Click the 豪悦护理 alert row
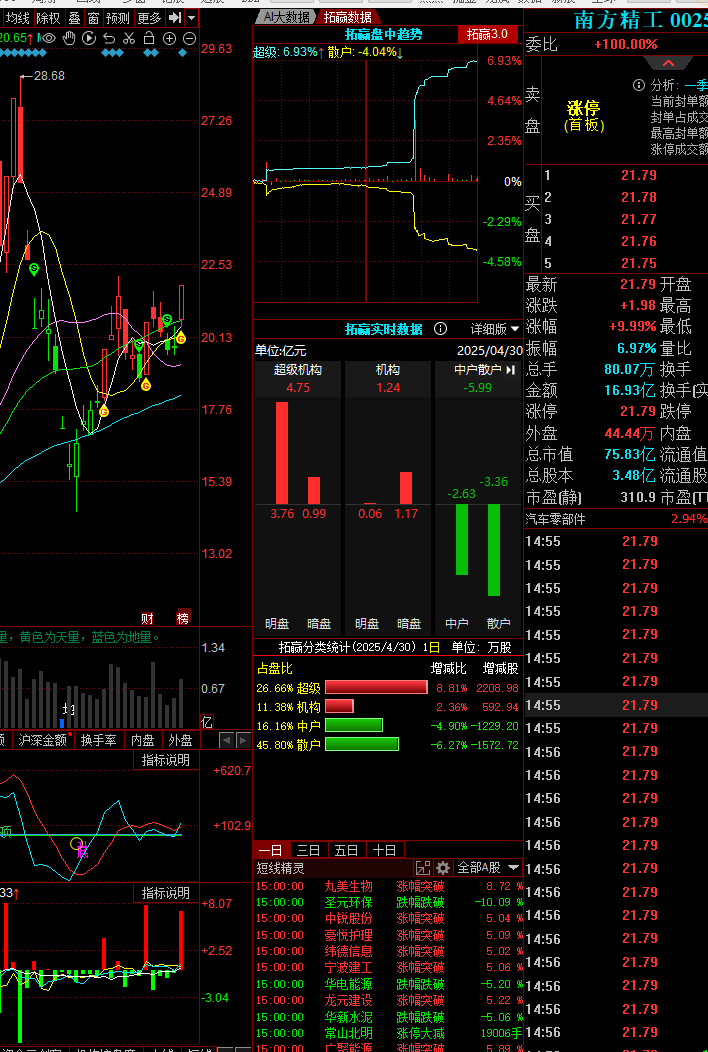The image size is (708, 1052). pyautogui.click(x=388, y=935)
